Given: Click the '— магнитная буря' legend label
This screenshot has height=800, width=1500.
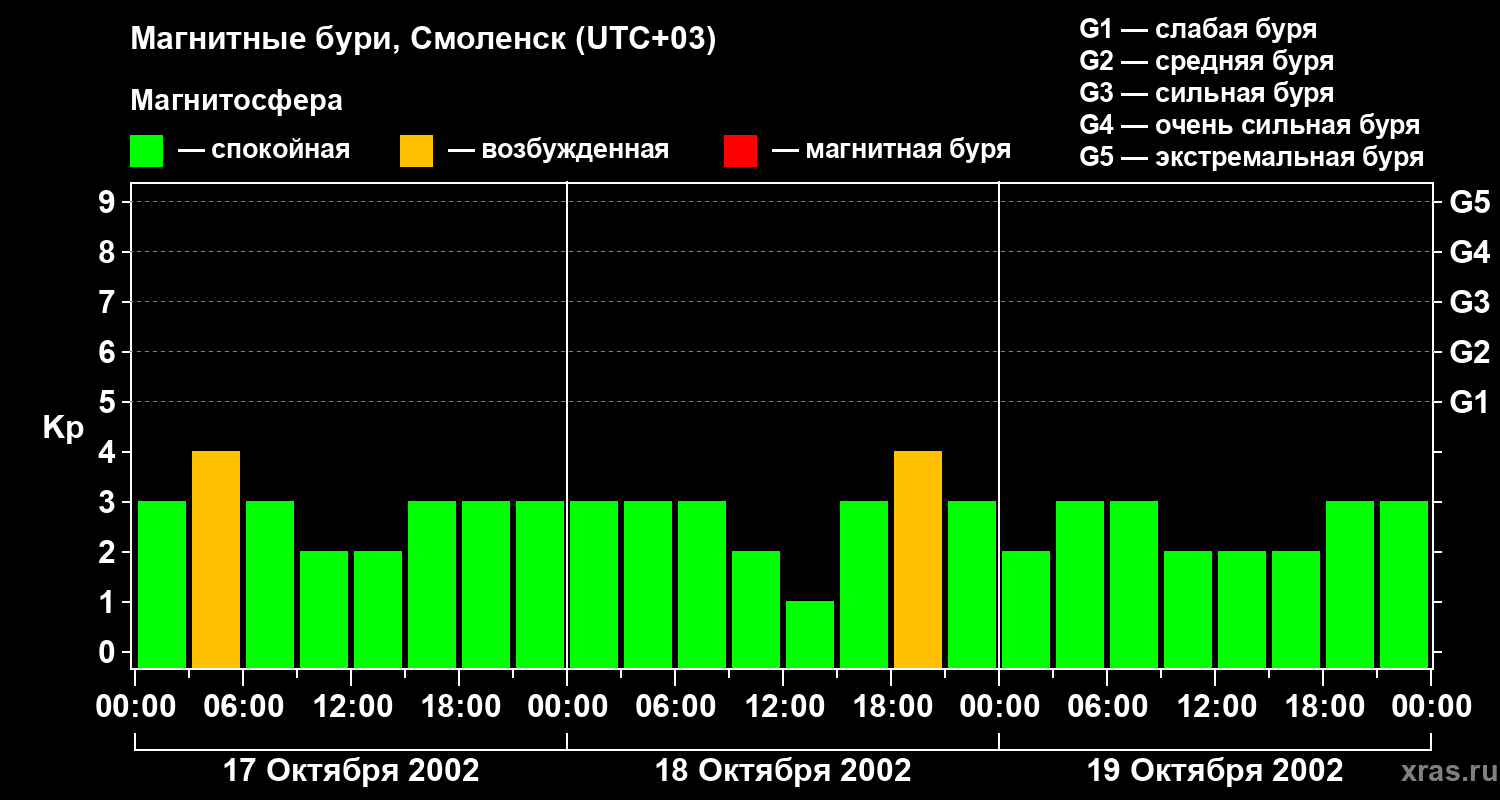Looking at the screenshot, I should (x=892, y=151).
